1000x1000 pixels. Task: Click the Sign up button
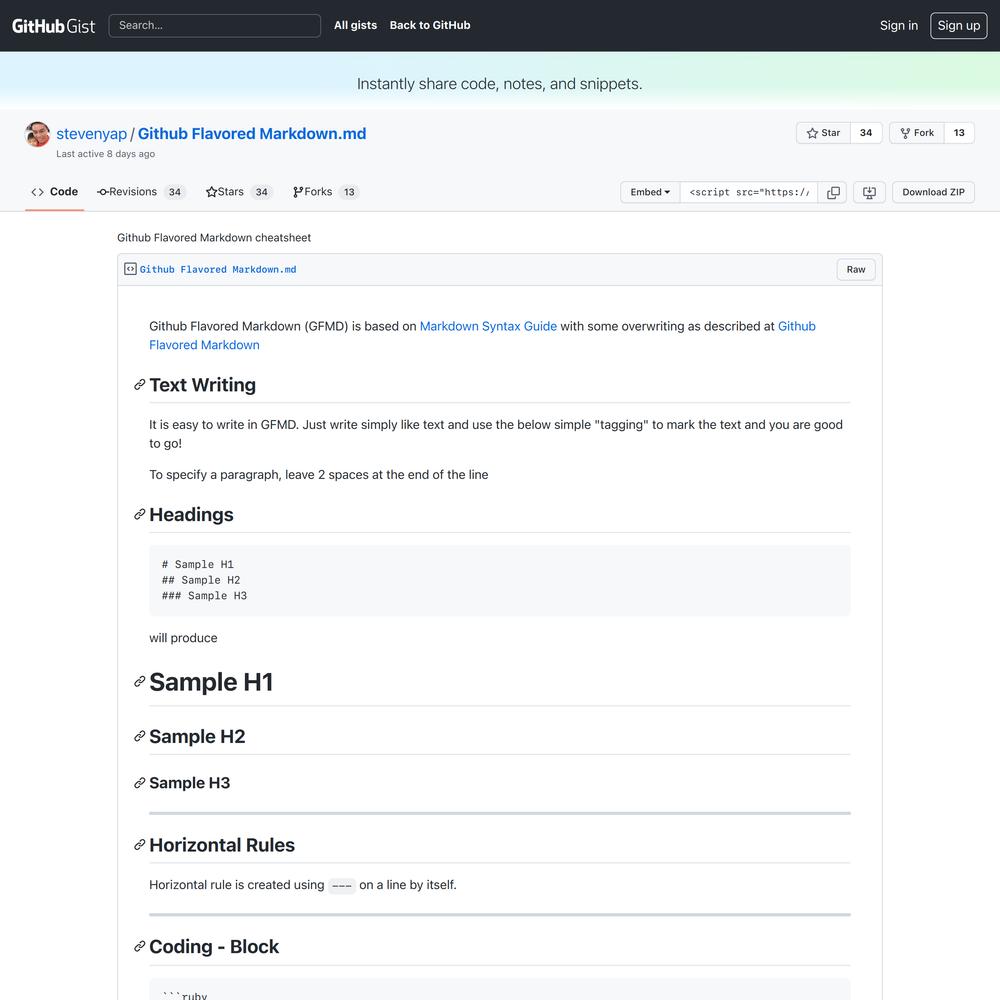[x=959, y=26]
